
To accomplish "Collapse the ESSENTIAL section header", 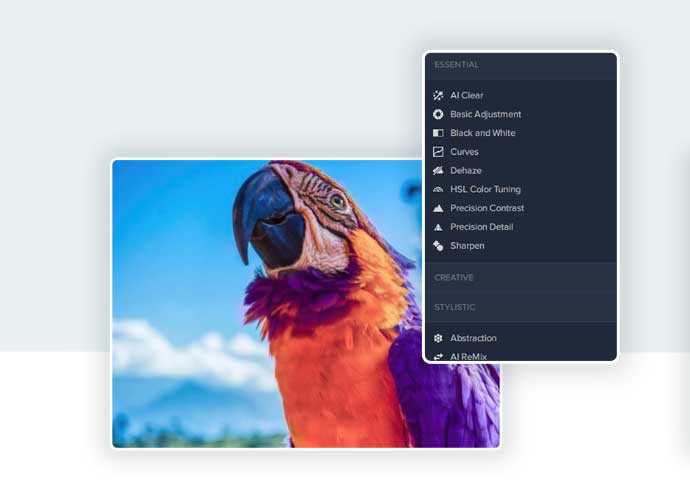I will pyautogui.click(x=521, y=65).
